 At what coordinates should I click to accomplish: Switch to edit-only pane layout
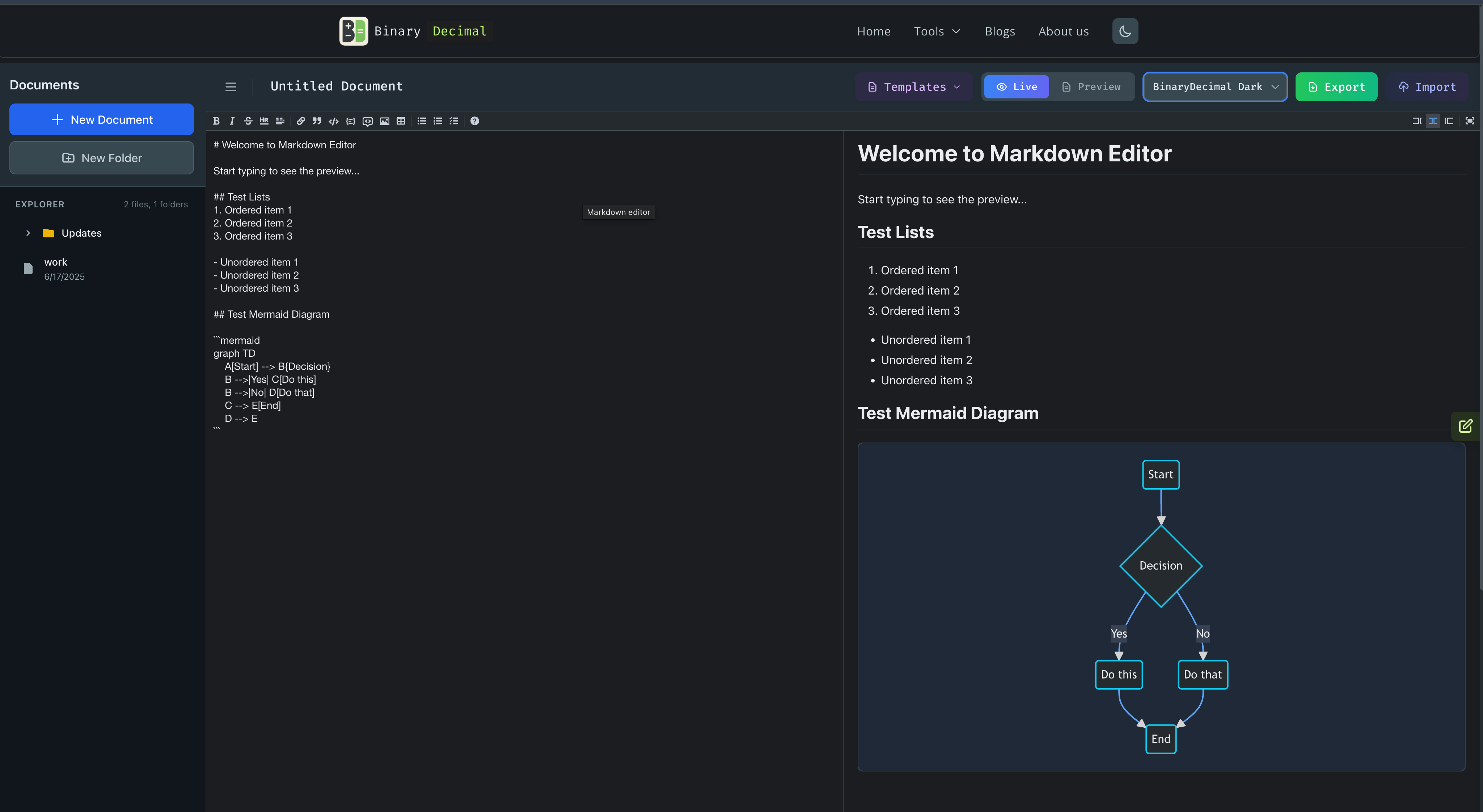1417,121
